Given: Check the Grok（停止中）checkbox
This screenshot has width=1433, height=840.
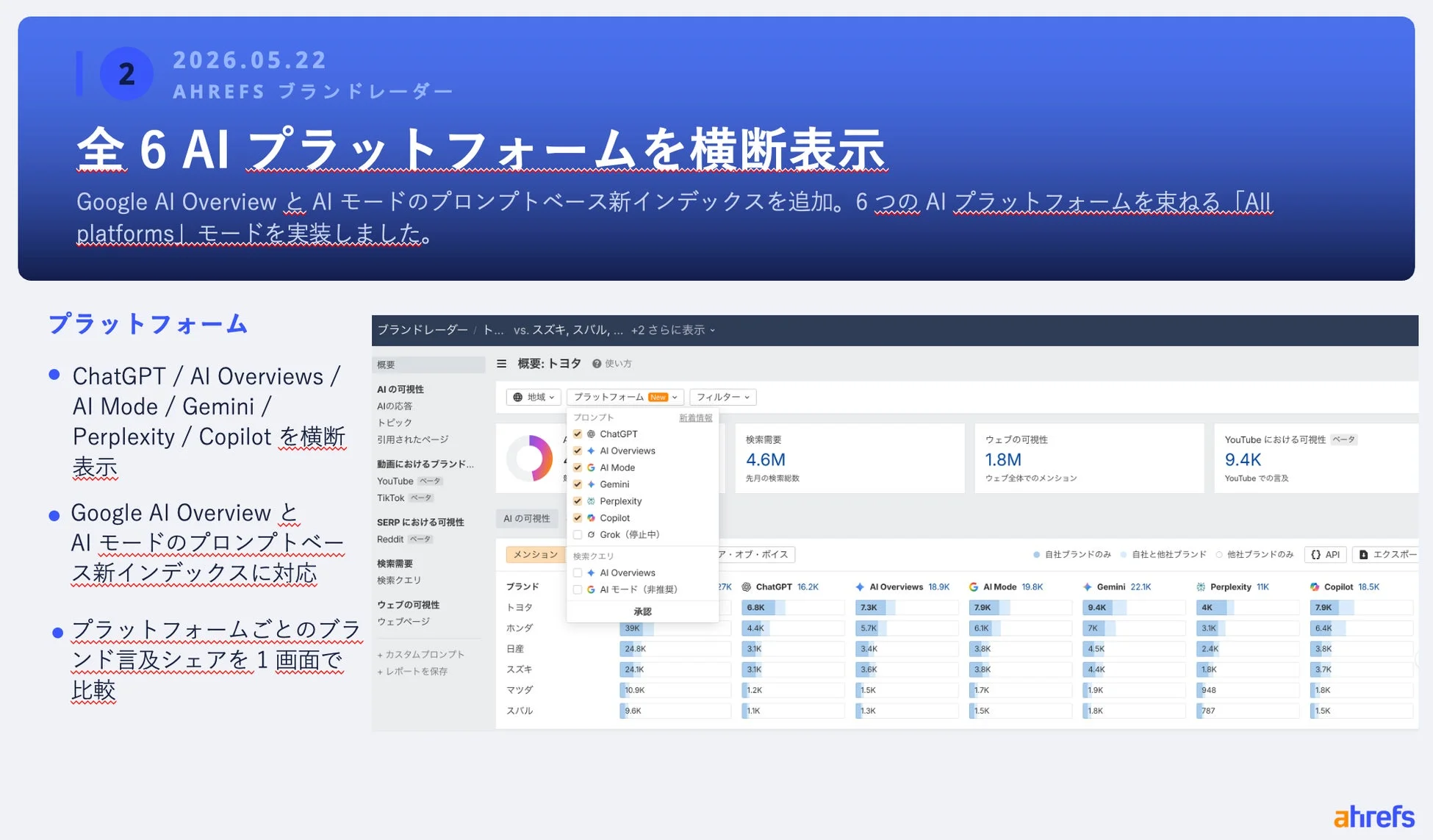Looking at the screenshot, I should pos(578,535).
